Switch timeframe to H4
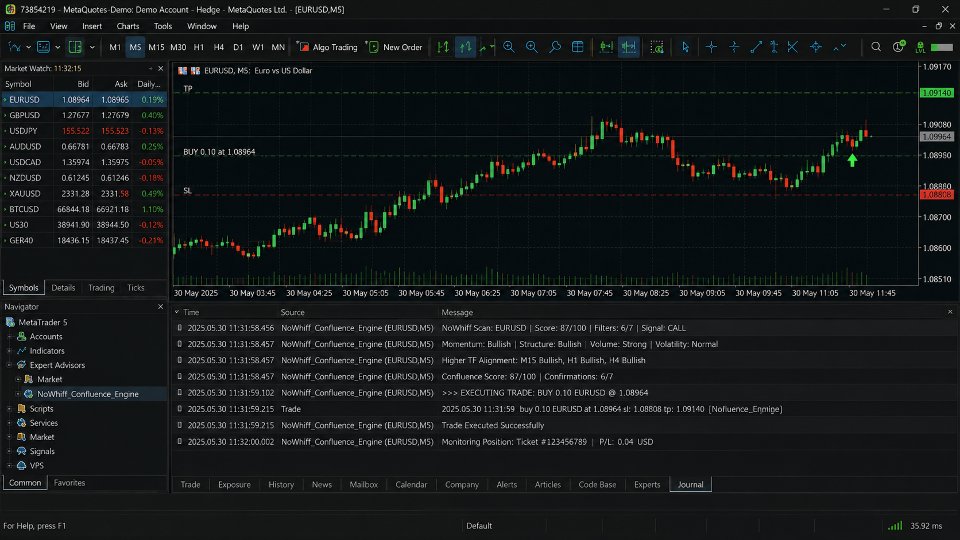 [x=219, y=47]
